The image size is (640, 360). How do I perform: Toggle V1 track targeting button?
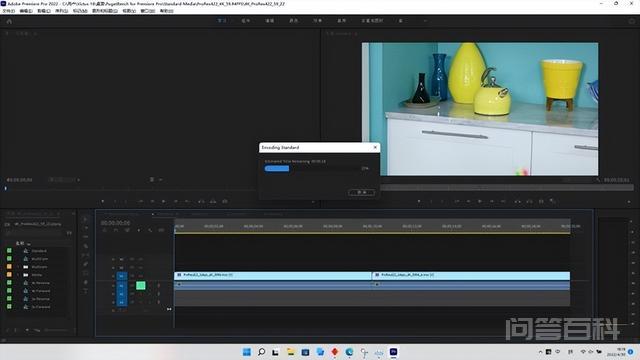122,276
